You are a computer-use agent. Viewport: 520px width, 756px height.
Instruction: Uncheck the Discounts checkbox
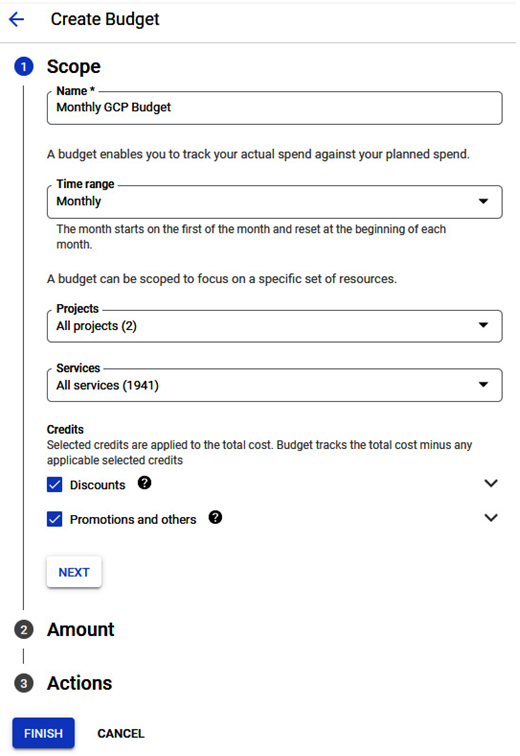pyautogui.click(x=54, y=485)
